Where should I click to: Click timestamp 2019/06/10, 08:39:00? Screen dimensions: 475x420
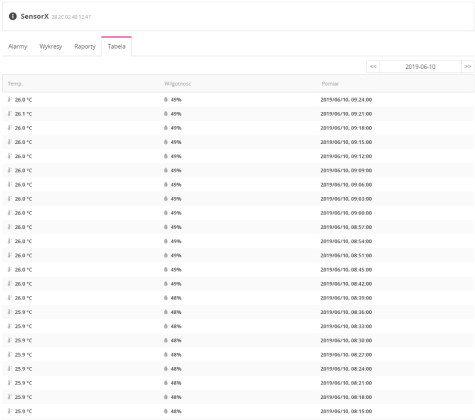pyautogui.click(x=346, y=298)
